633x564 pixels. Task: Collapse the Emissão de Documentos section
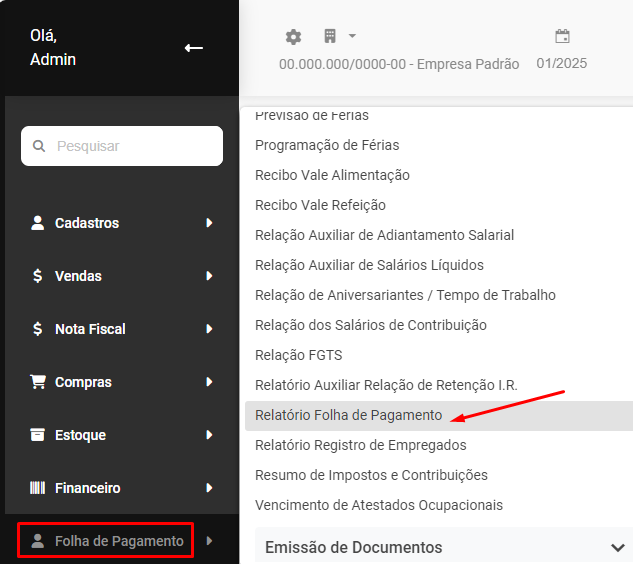click(x=617, y=547)
